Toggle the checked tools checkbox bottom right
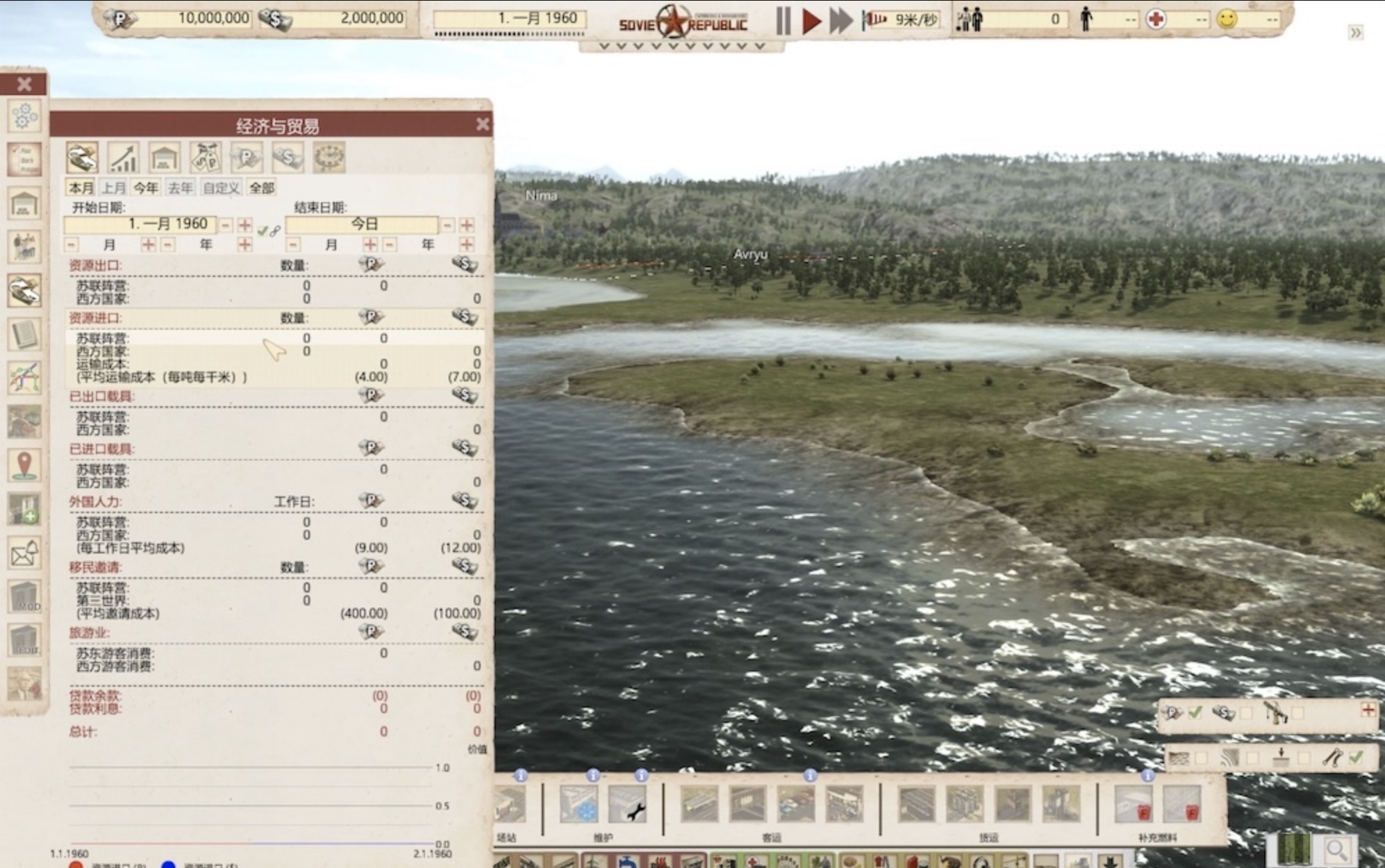The height and width of the screenshot is (868, 1385). point(1355,758)
